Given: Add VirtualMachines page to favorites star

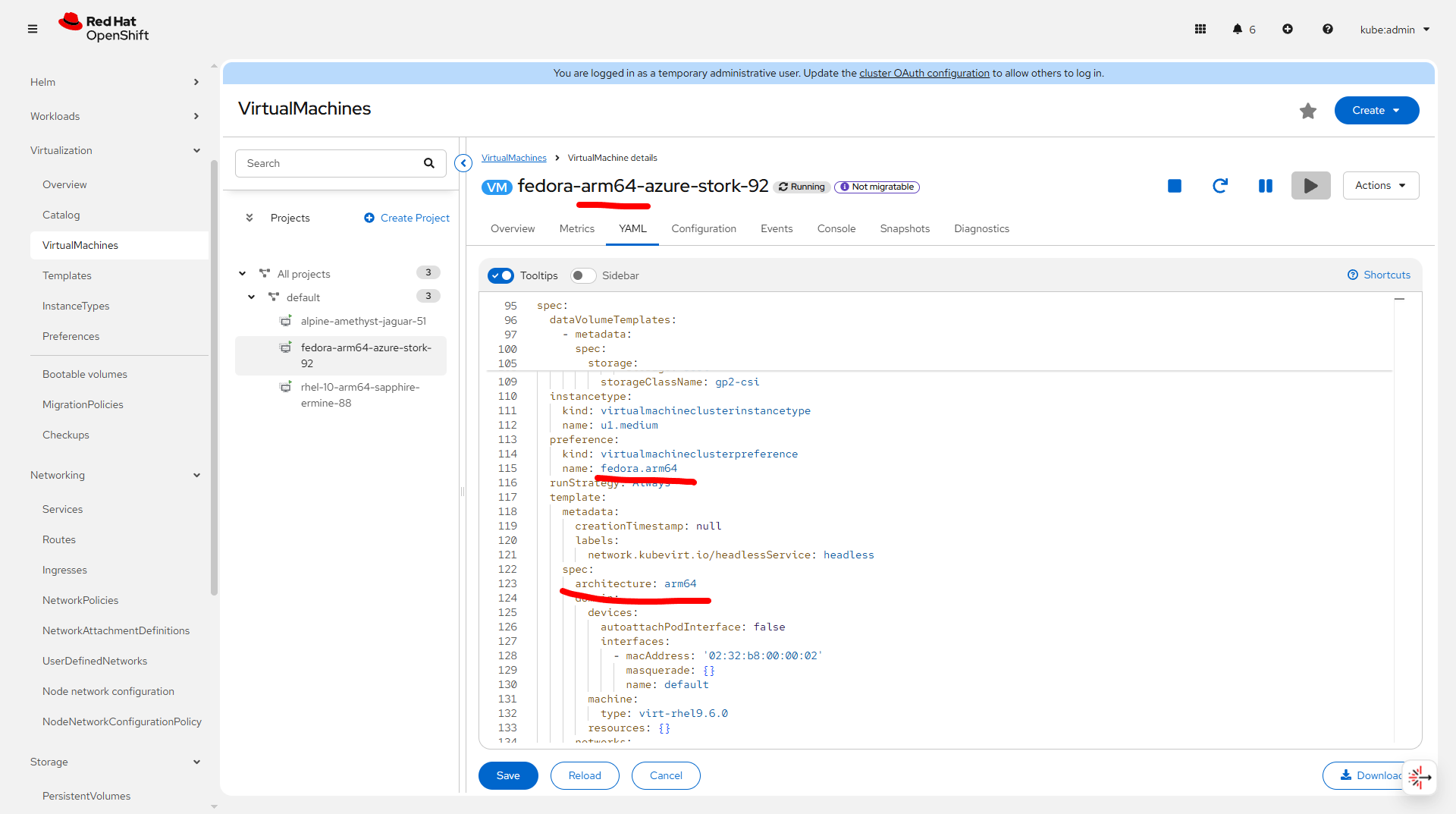Looking at the screenshot, I should pos(1308,111).
